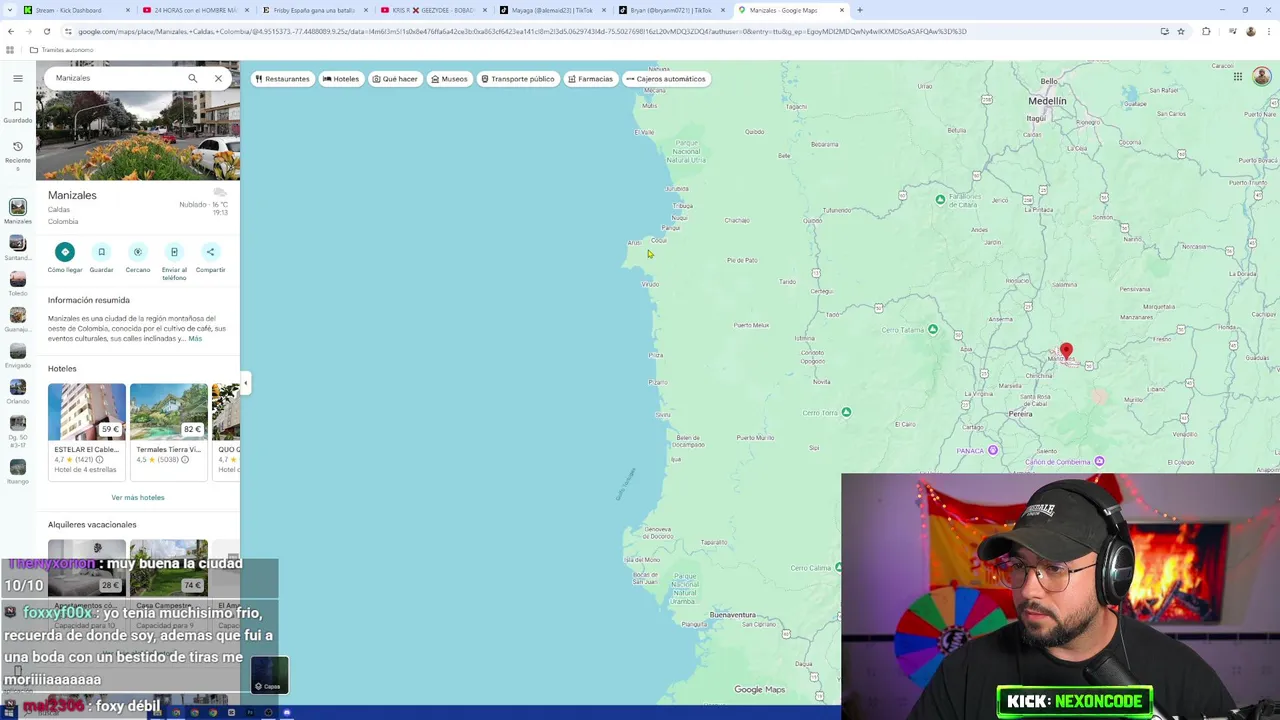Screen dimensions: 1280x720
Task: Bookmark page with the star icon
Action: click(x=1181, y=31)
